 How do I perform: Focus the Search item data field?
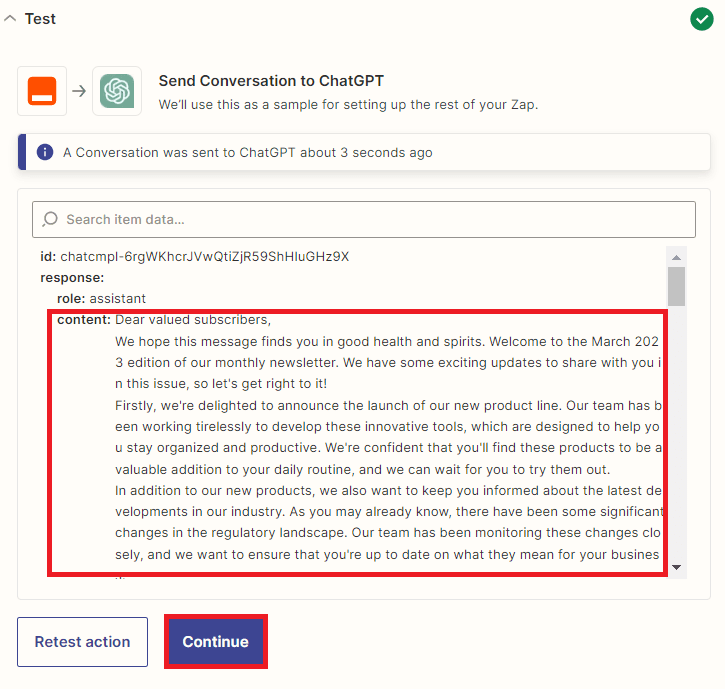[x=370, y=219]
